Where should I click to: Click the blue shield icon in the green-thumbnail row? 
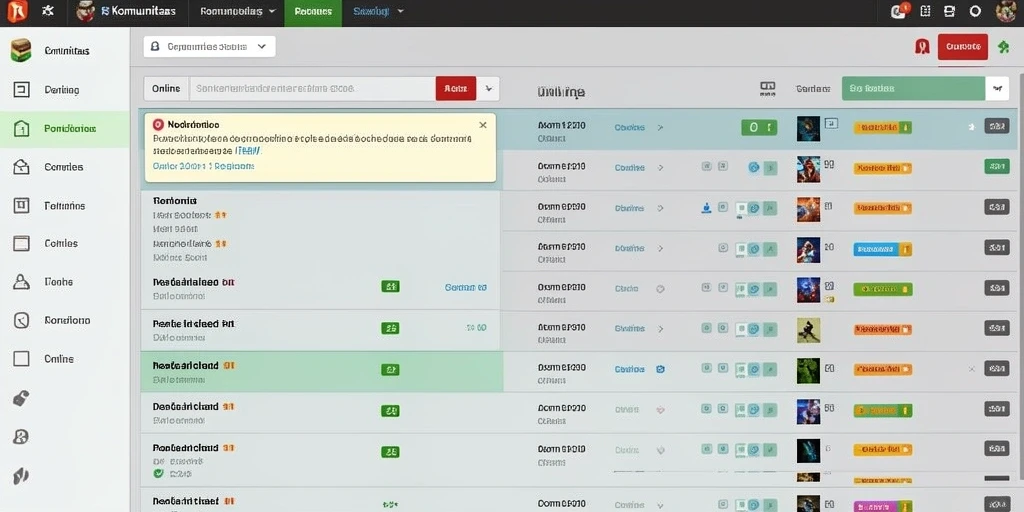click(660, 369)
